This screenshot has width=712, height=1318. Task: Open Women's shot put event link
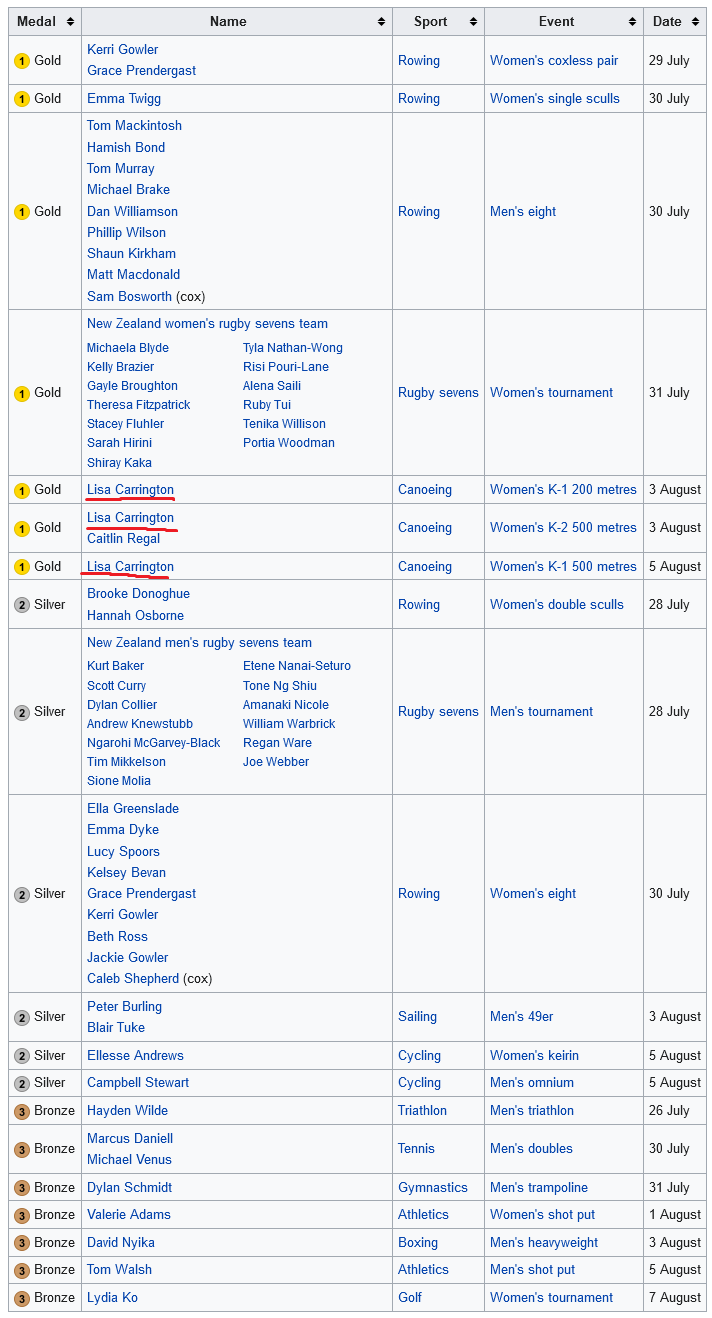[x=542, y=1214]
